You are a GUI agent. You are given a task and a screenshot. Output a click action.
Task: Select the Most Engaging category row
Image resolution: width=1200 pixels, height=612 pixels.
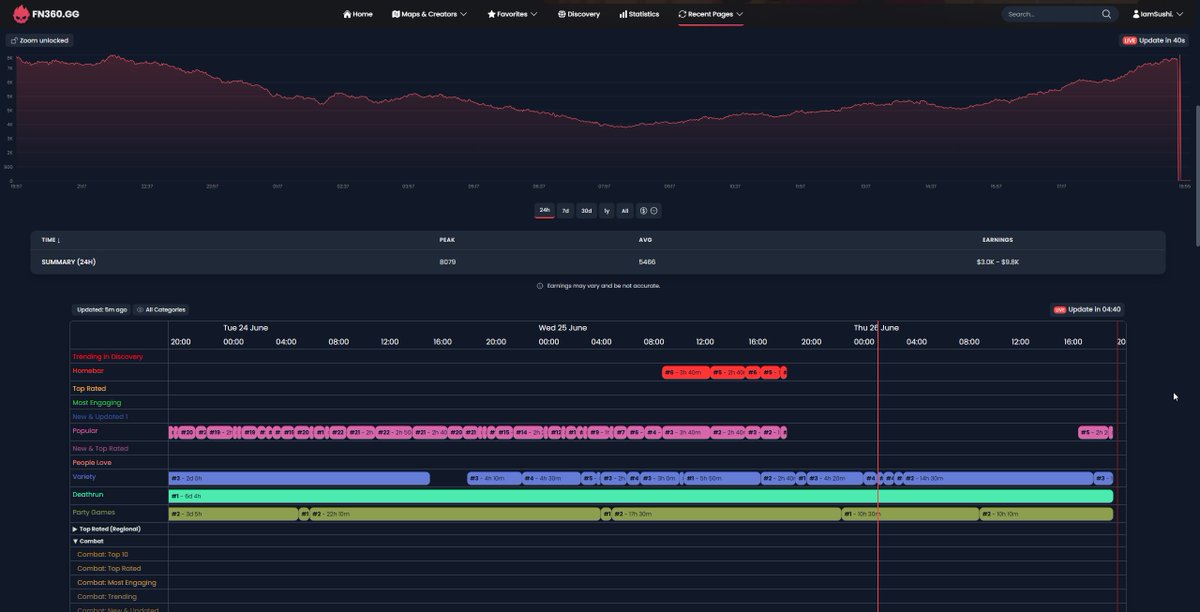coord(97,403)
